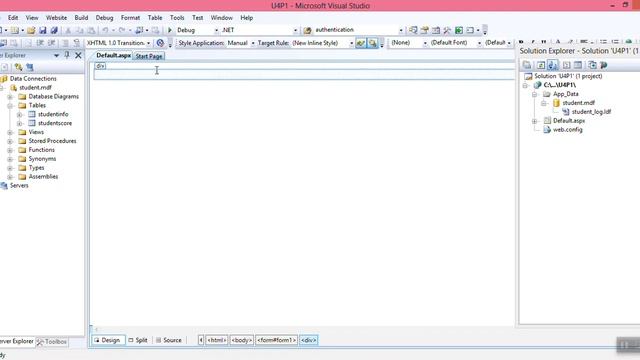Click the Find in Files icon beside authentication box
The image size is (640, 360).
coord(307,30)
